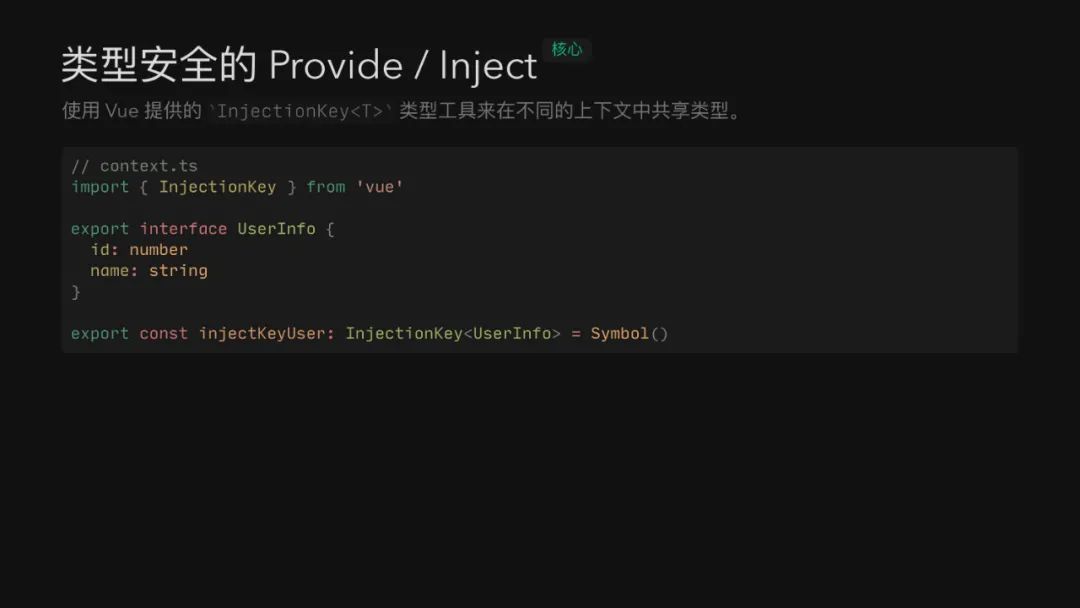Click the closing brace of the interface
1080x608 pixels.
(x=76, y=292)
